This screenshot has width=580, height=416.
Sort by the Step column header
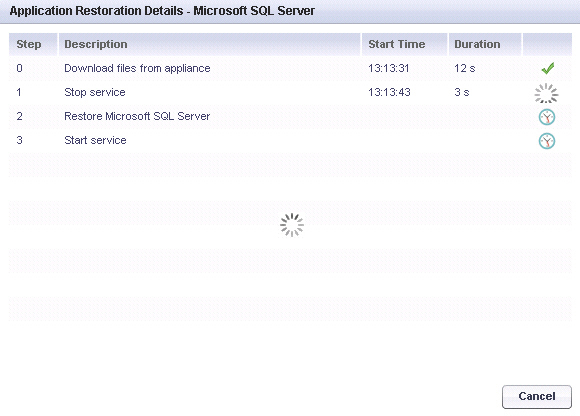click(x=33, y=44)
